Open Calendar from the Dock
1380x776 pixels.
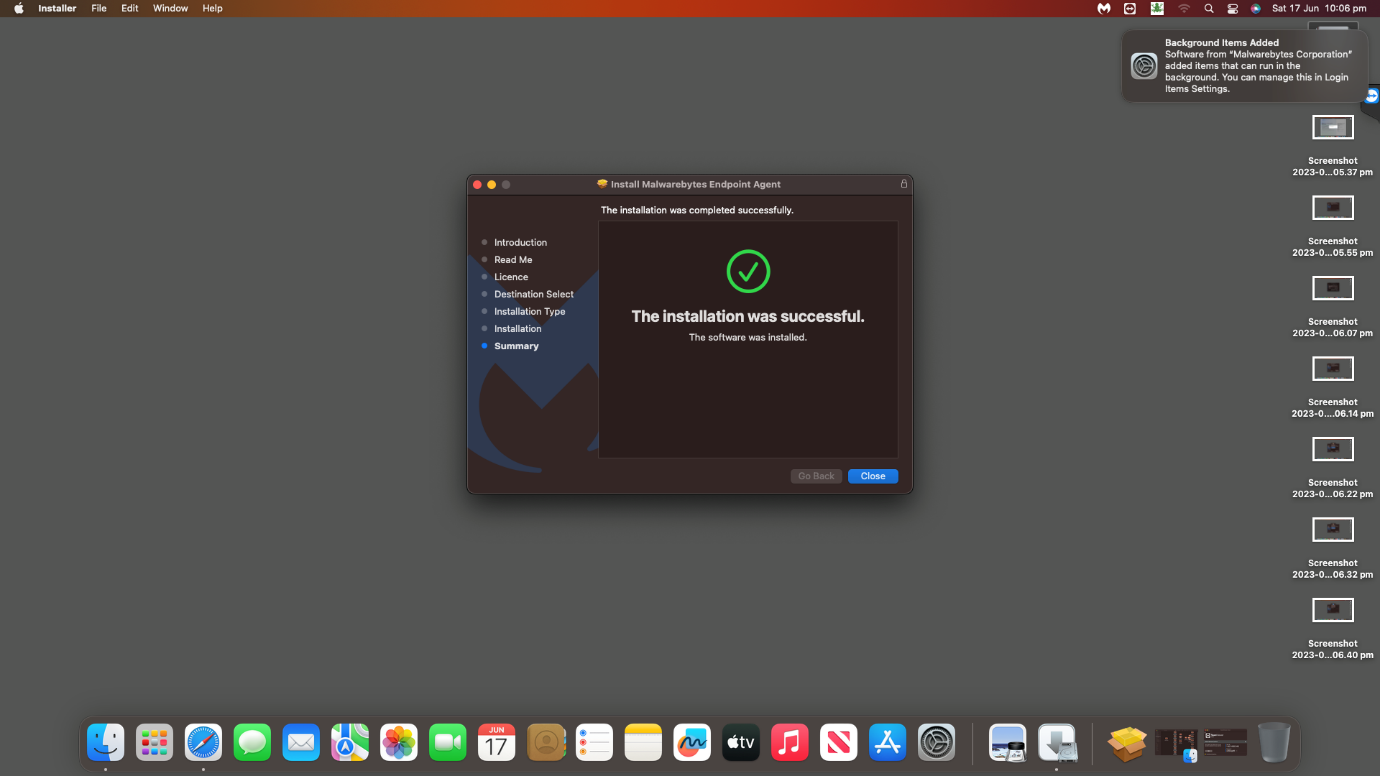(x=497, y=742)
